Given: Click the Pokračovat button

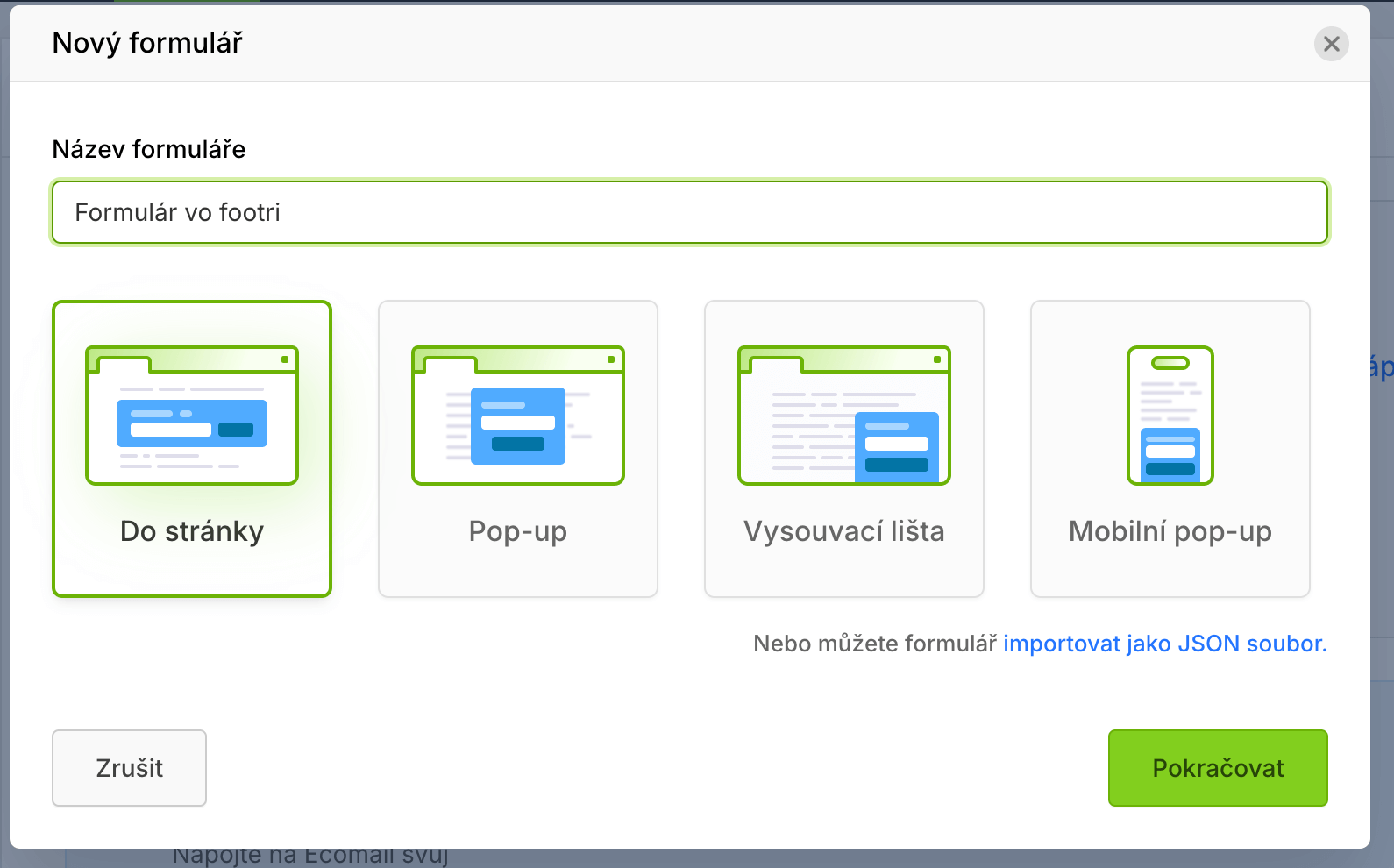Looking at the screenshot, I should pos(1218,768).
